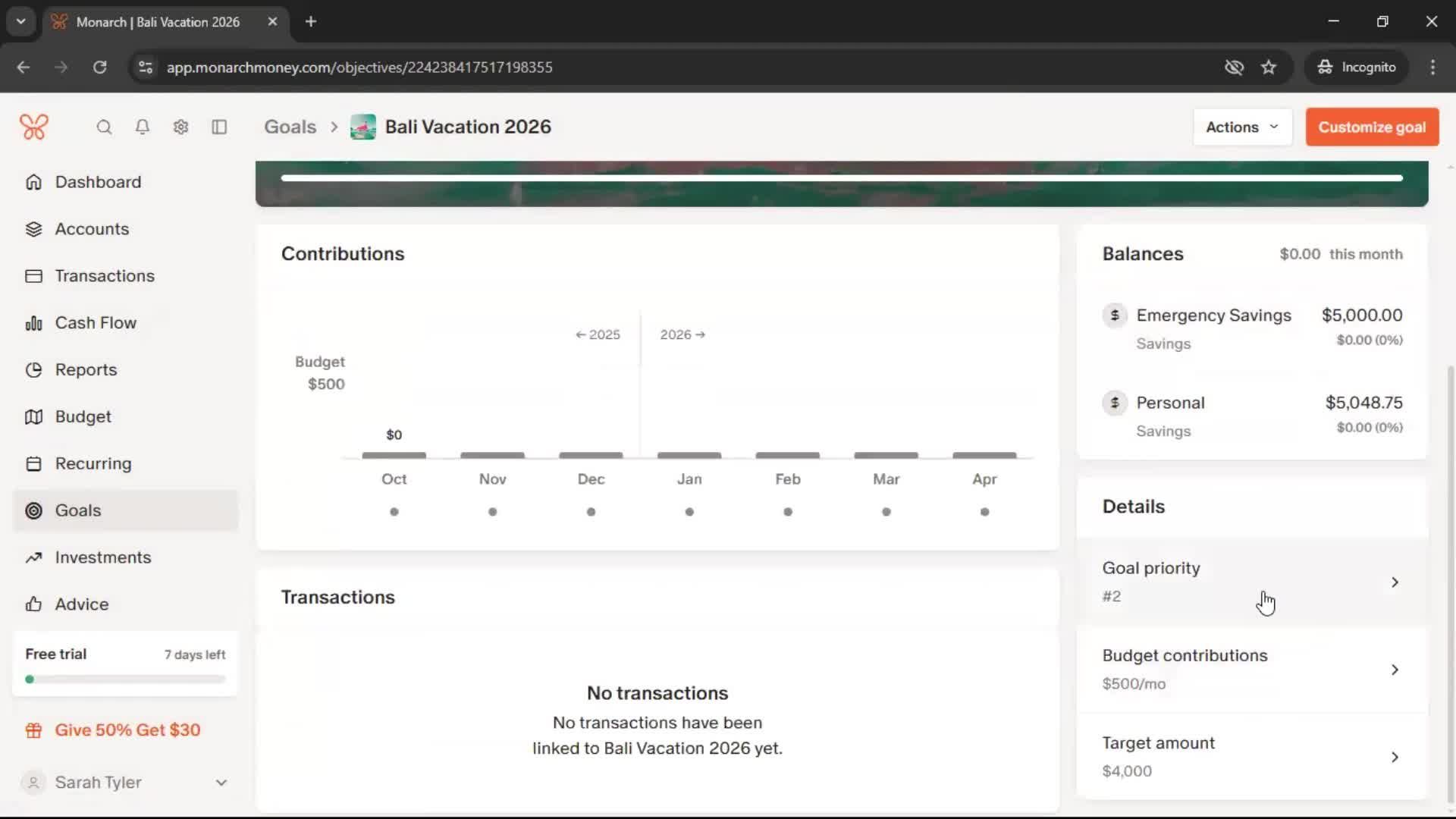
Task: Open the Actions dropdown
Action: pos(1241,127)
